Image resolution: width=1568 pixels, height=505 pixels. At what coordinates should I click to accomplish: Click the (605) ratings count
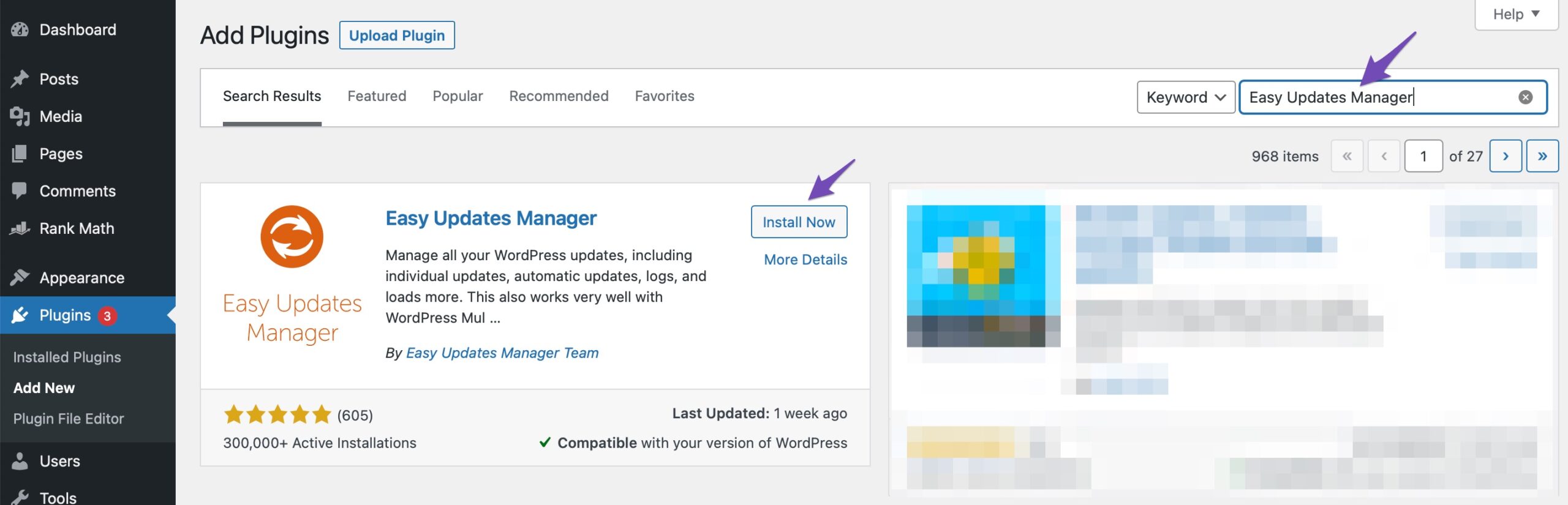click(x=355, y=416)
